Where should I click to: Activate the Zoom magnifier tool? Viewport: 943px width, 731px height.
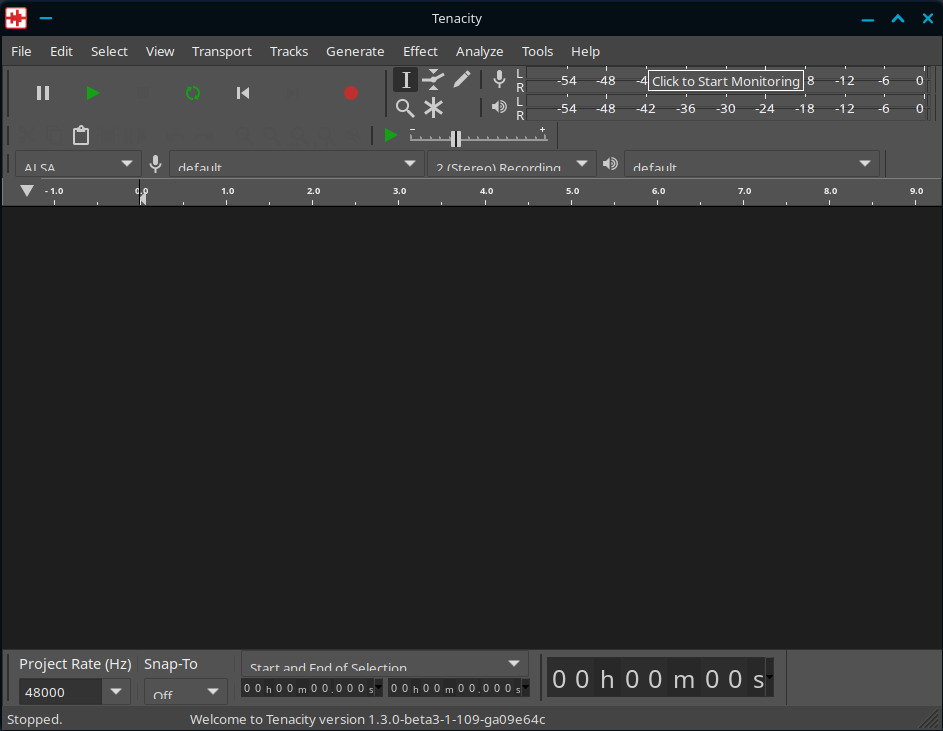tap(405, 108)
